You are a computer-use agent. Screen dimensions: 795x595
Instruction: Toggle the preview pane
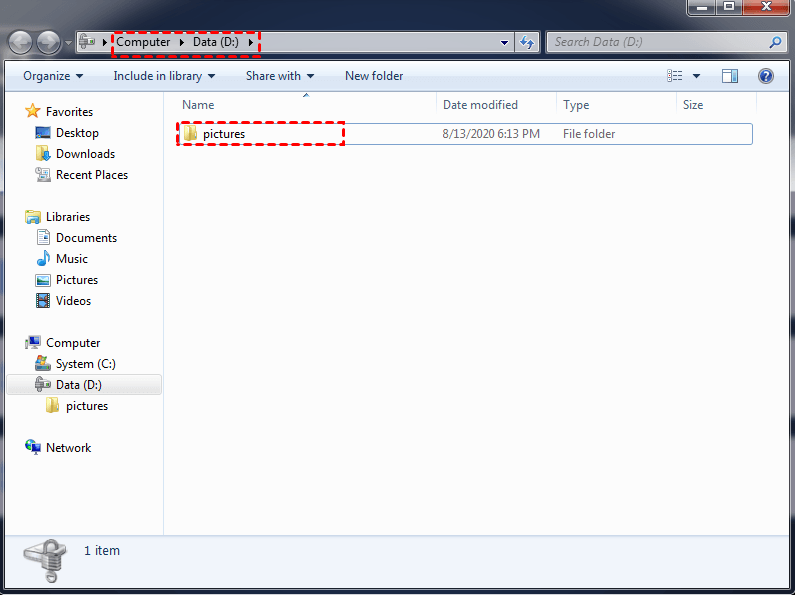pos(730,76)
